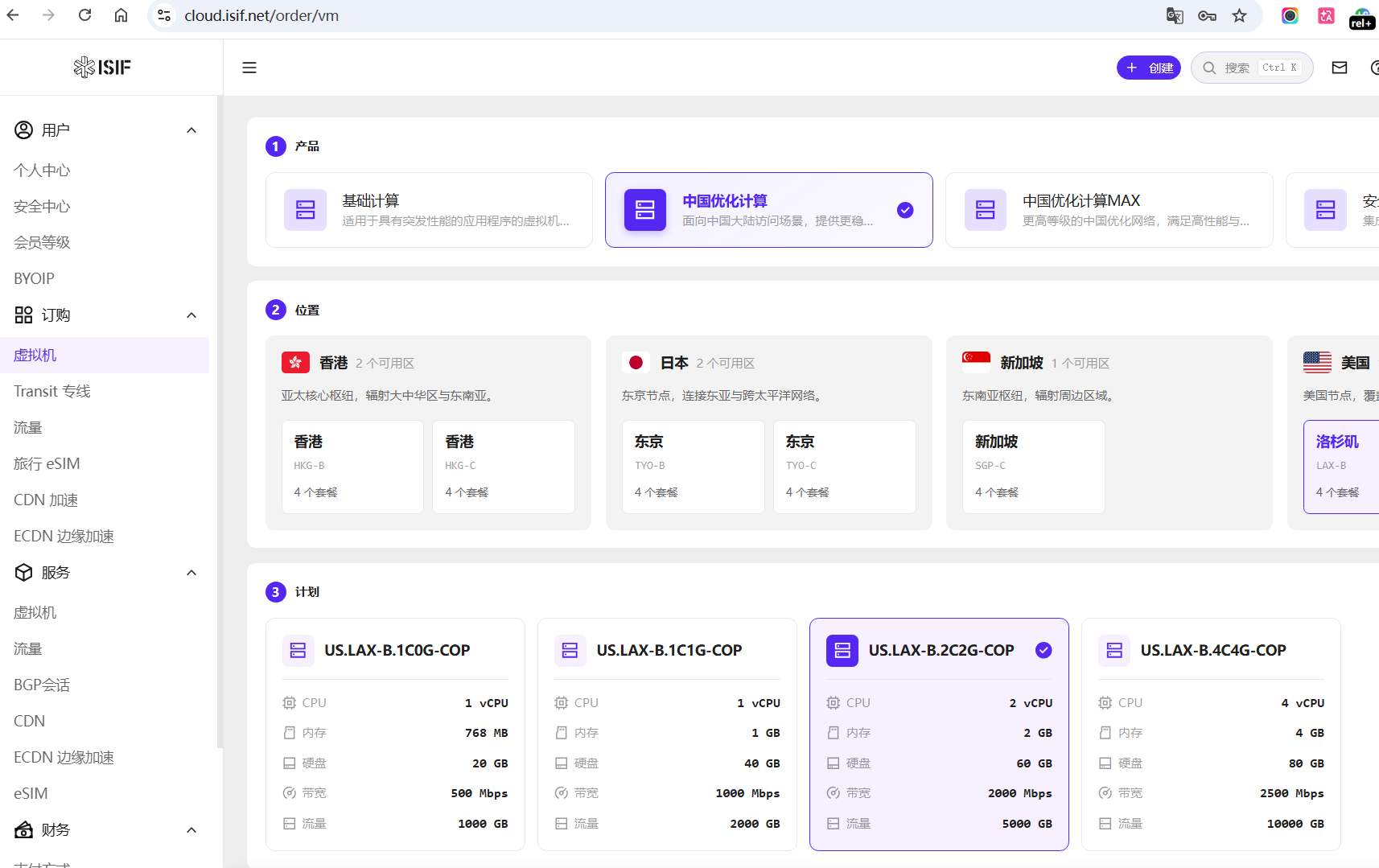1379x868 pixels.
Task: Collapse the 用户 section chevron
Action: (191, 130)
